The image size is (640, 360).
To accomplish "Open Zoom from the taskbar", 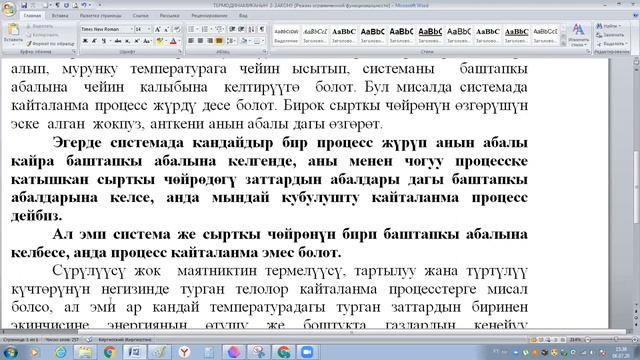I will pyautogui.click(x=307, y=352).
